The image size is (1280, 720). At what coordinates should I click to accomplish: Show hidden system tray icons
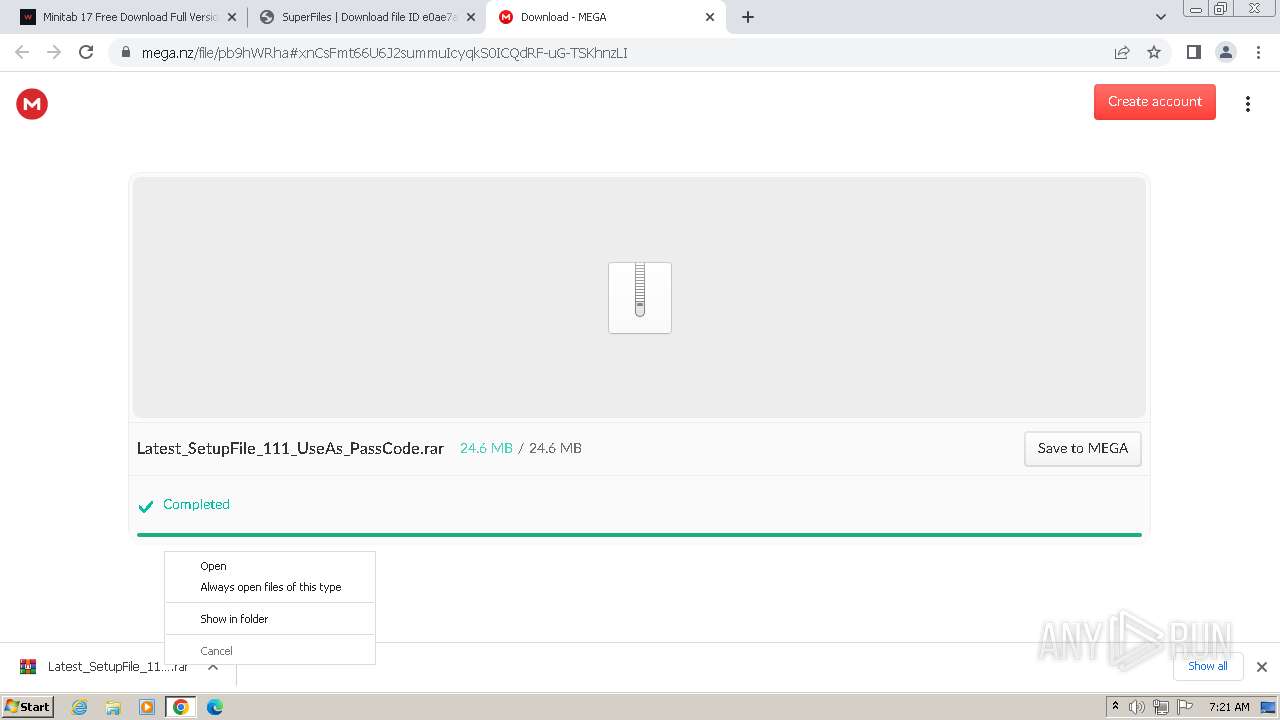point(1115,707)
